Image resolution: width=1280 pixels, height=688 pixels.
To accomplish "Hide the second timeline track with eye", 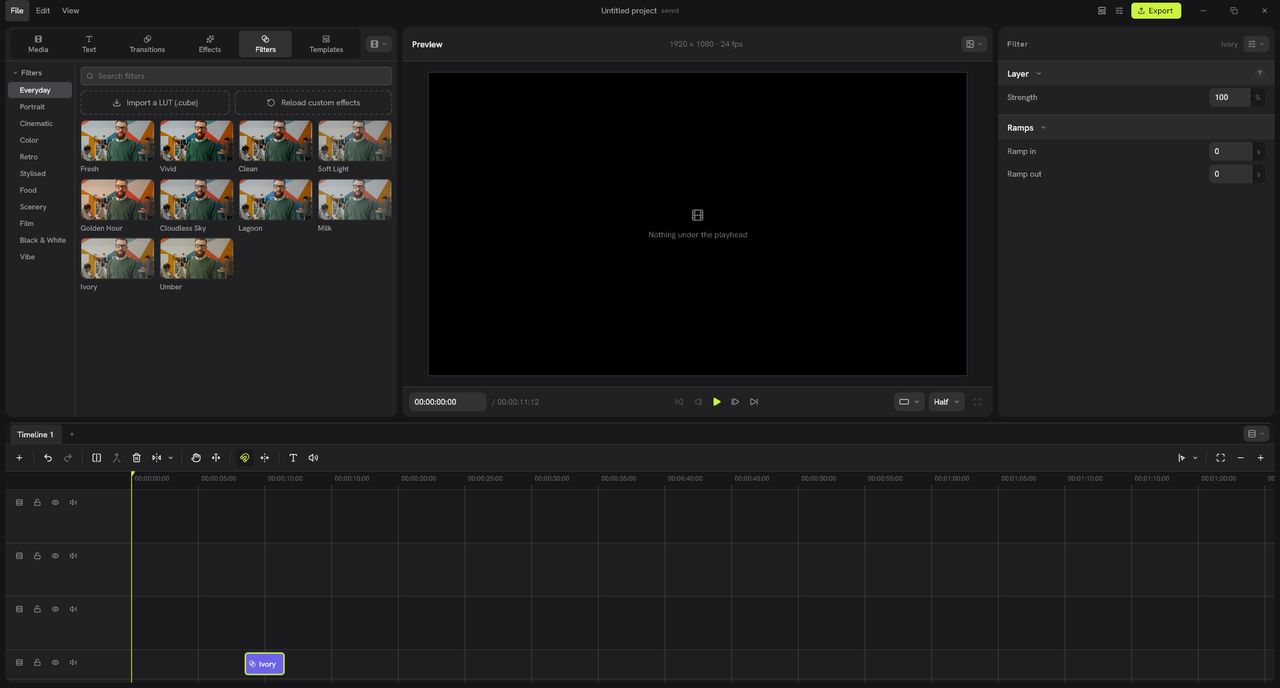I will click(x=55, y=556).
